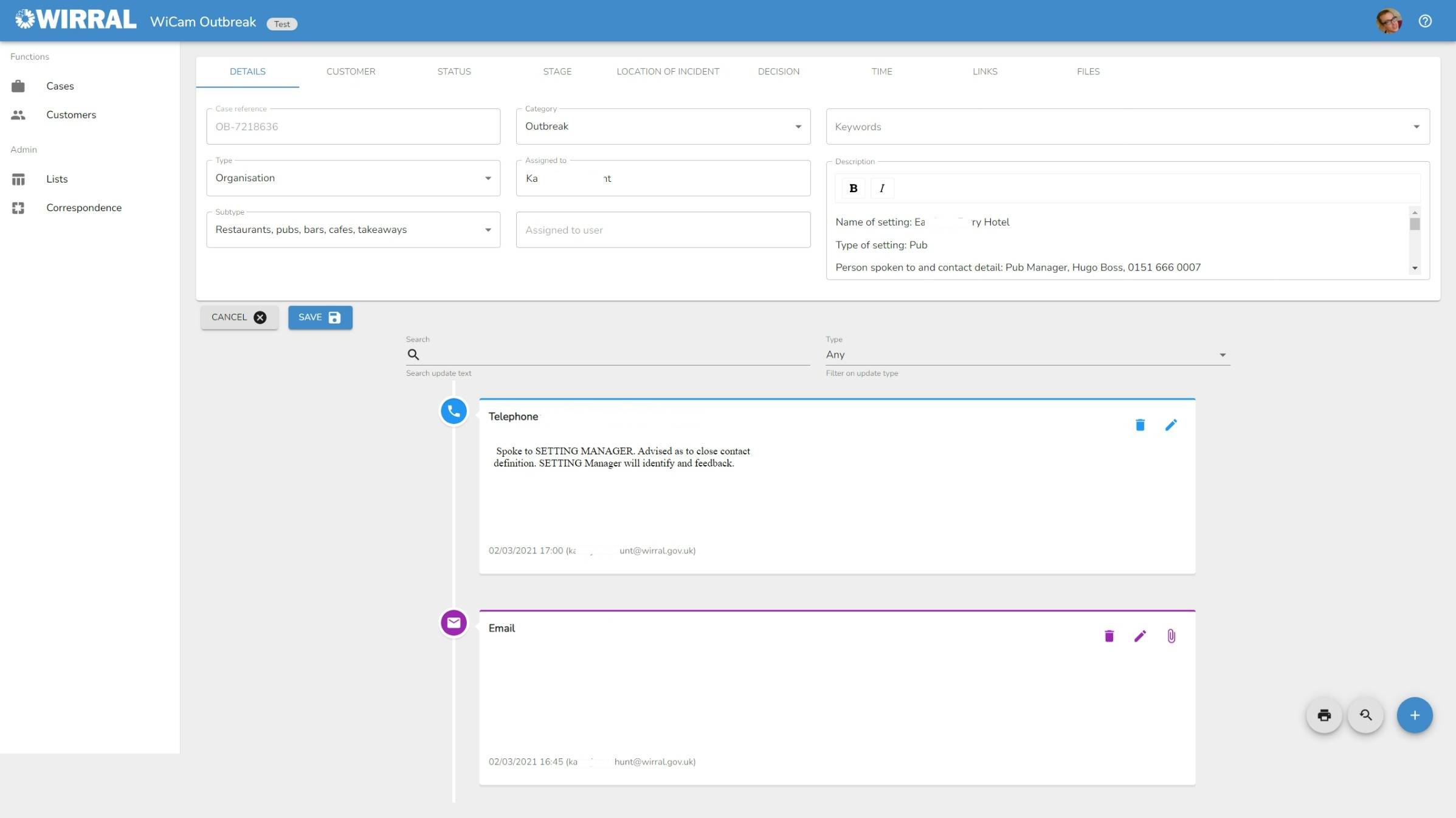This screenshot has width=1456, height=818.
Task: Toggle bold in the Description editor
Action: [x=853, y=188]
